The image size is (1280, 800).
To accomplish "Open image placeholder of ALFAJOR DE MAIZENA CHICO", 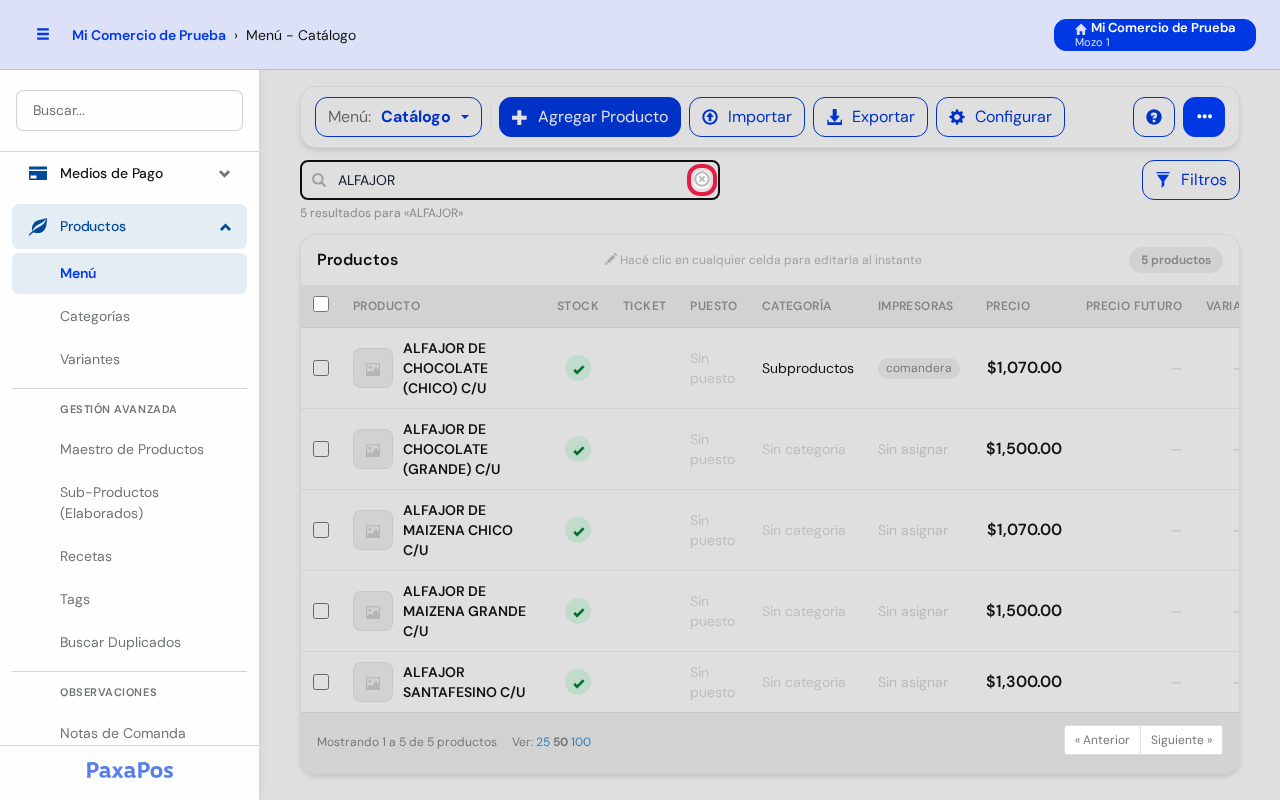I will point(373,530).
